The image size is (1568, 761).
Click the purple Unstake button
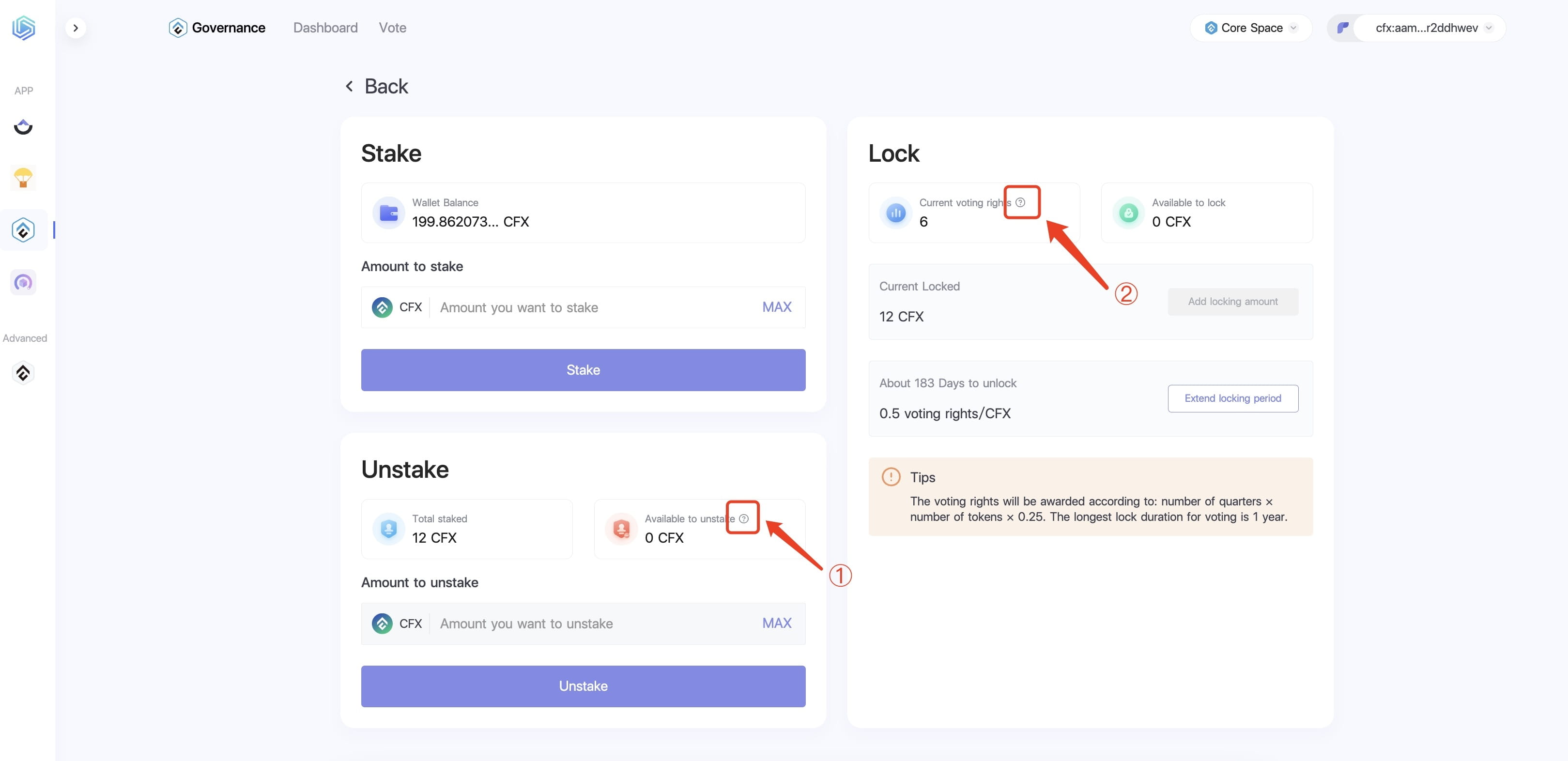tap(583, 686)
